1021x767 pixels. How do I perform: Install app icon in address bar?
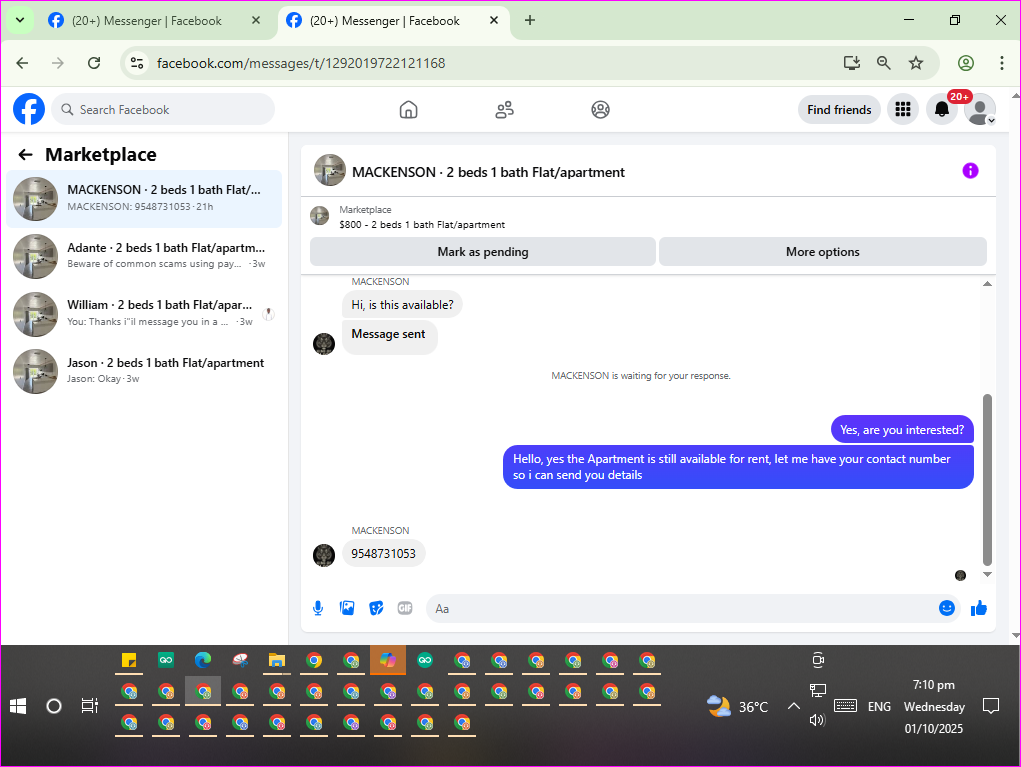point(852,63)
